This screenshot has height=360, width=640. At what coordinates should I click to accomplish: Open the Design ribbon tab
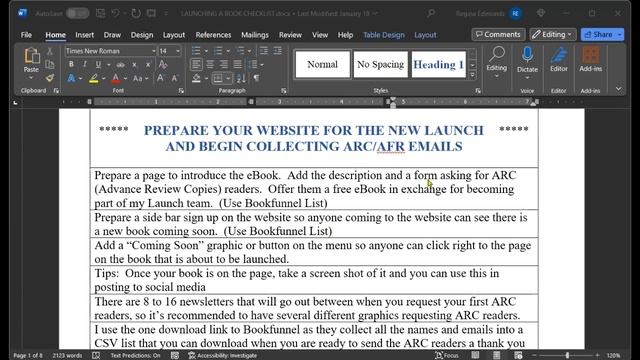coord(142,35)
